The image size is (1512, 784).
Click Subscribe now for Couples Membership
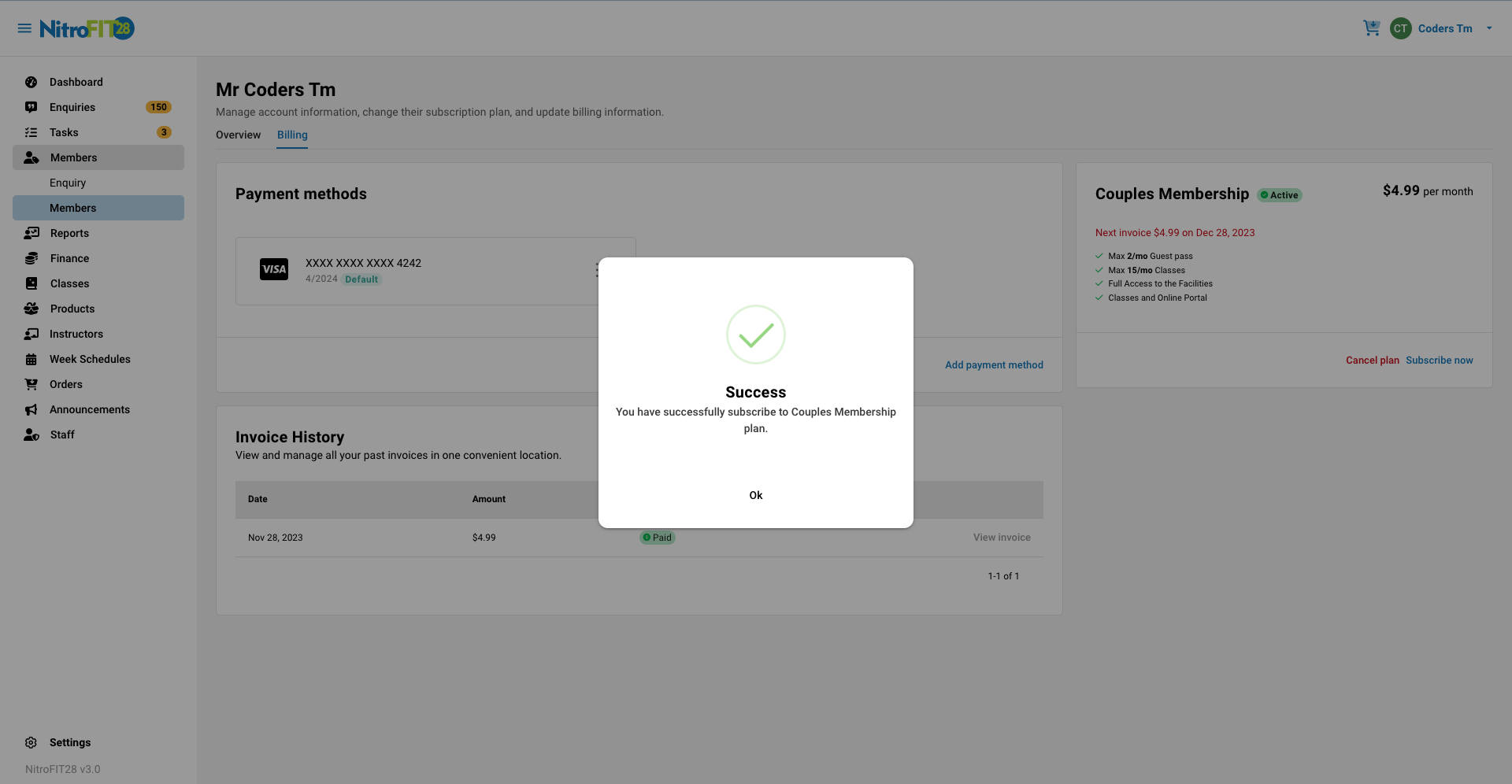click(1440, 360)
